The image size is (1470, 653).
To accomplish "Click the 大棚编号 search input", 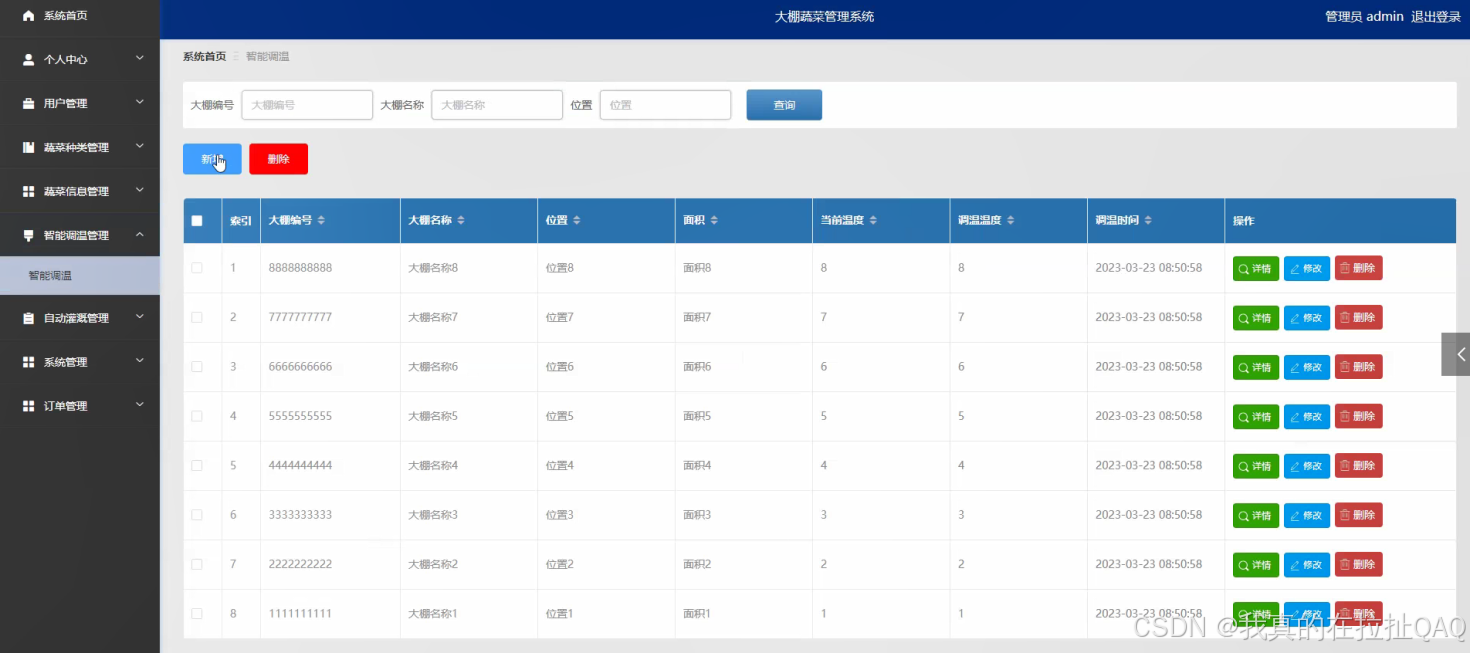I will (307, 105).
